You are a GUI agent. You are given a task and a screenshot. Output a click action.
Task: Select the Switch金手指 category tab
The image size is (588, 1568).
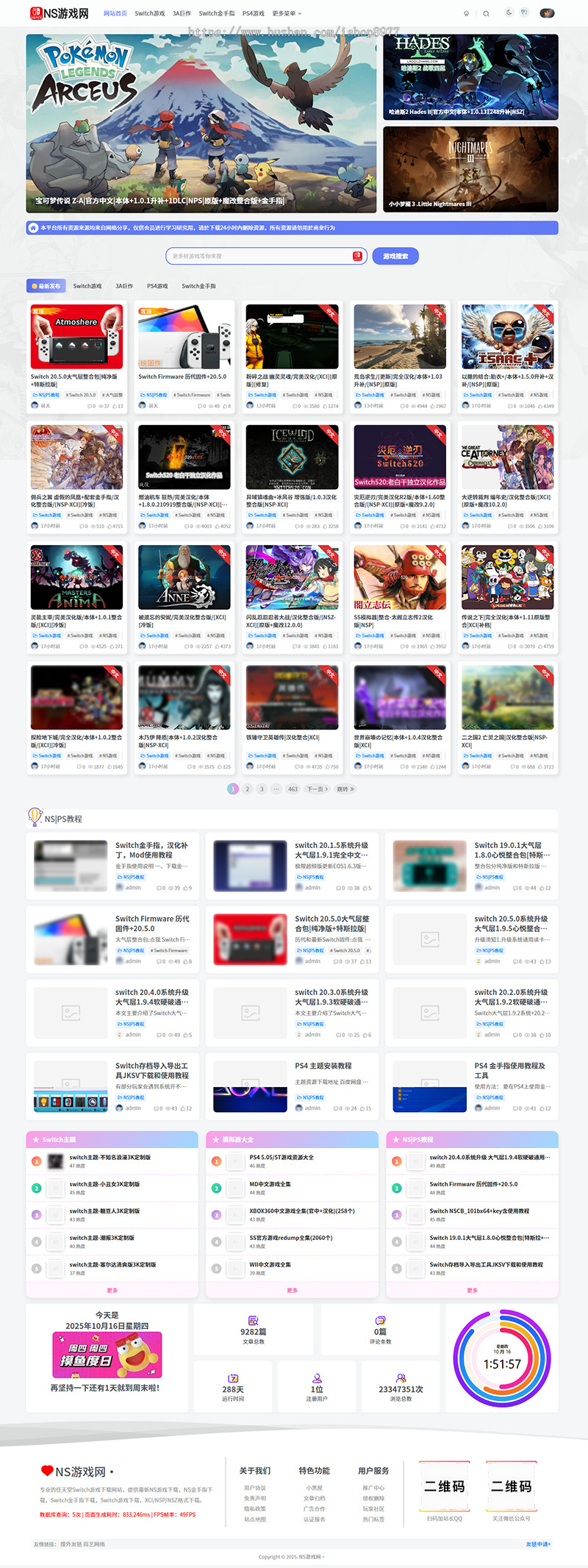click(x=199, y=286)
